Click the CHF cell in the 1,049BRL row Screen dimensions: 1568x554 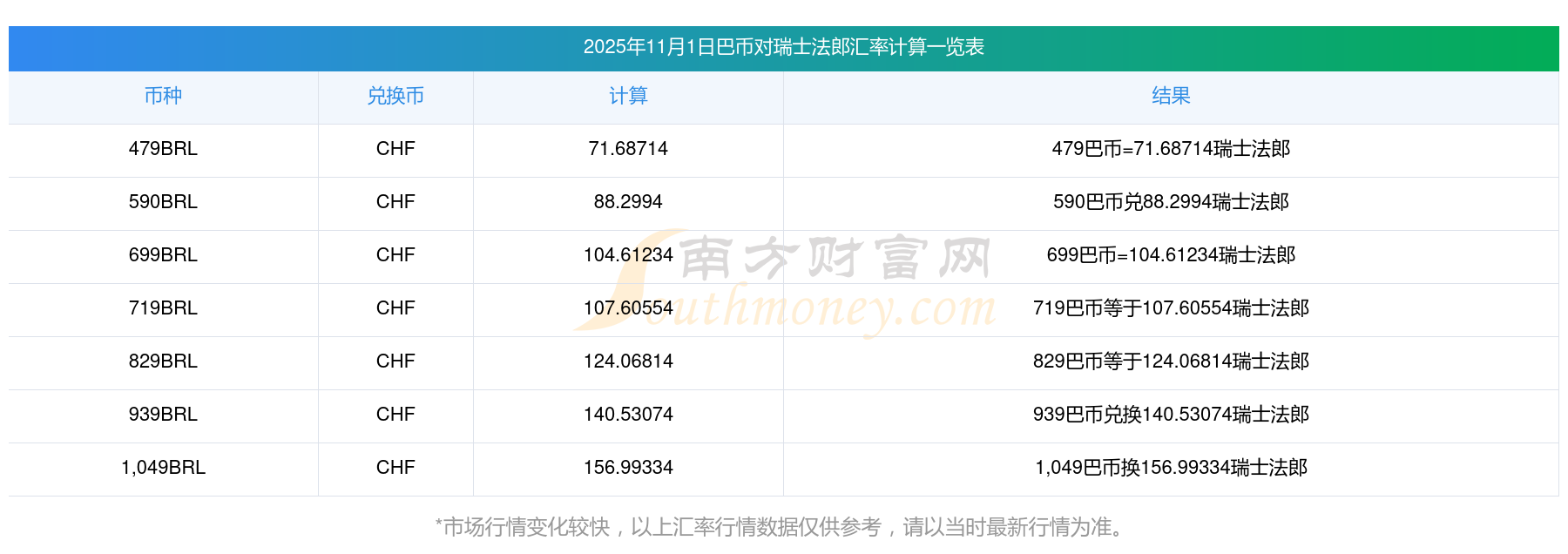click(x=395, y=468)
